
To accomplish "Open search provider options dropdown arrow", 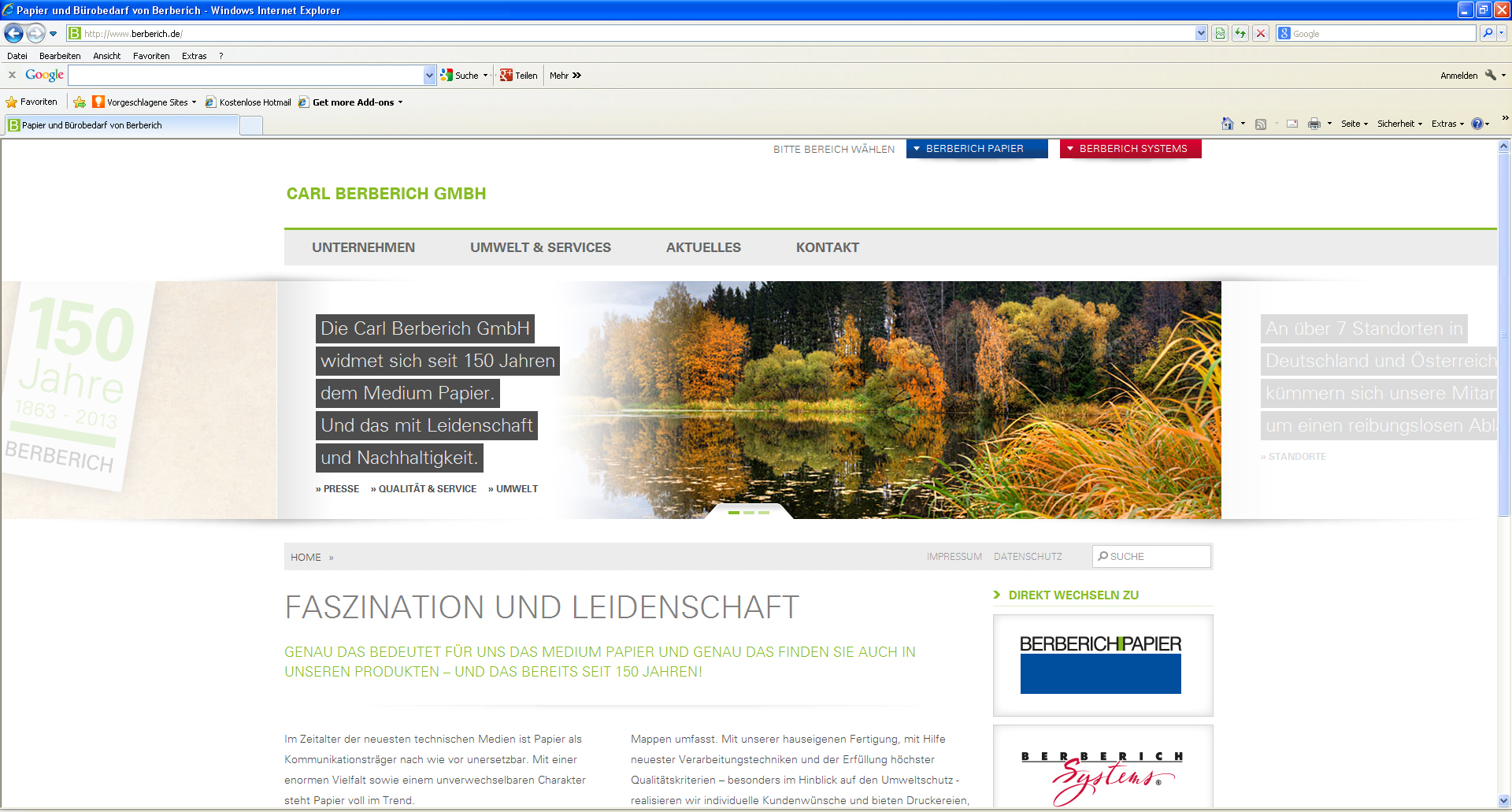I will click(1502, 33).
